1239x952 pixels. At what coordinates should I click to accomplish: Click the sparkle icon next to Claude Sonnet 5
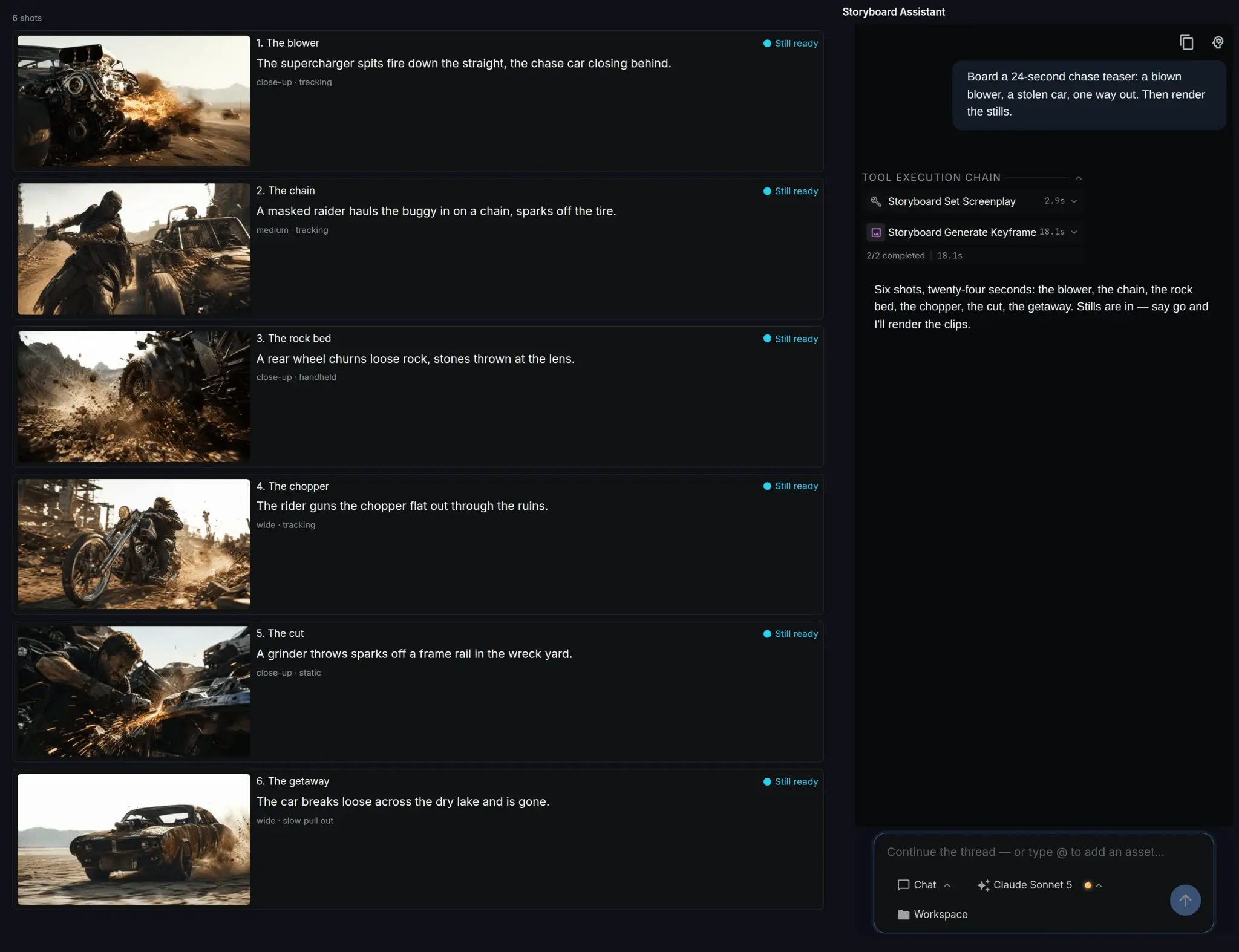point(983,885)
